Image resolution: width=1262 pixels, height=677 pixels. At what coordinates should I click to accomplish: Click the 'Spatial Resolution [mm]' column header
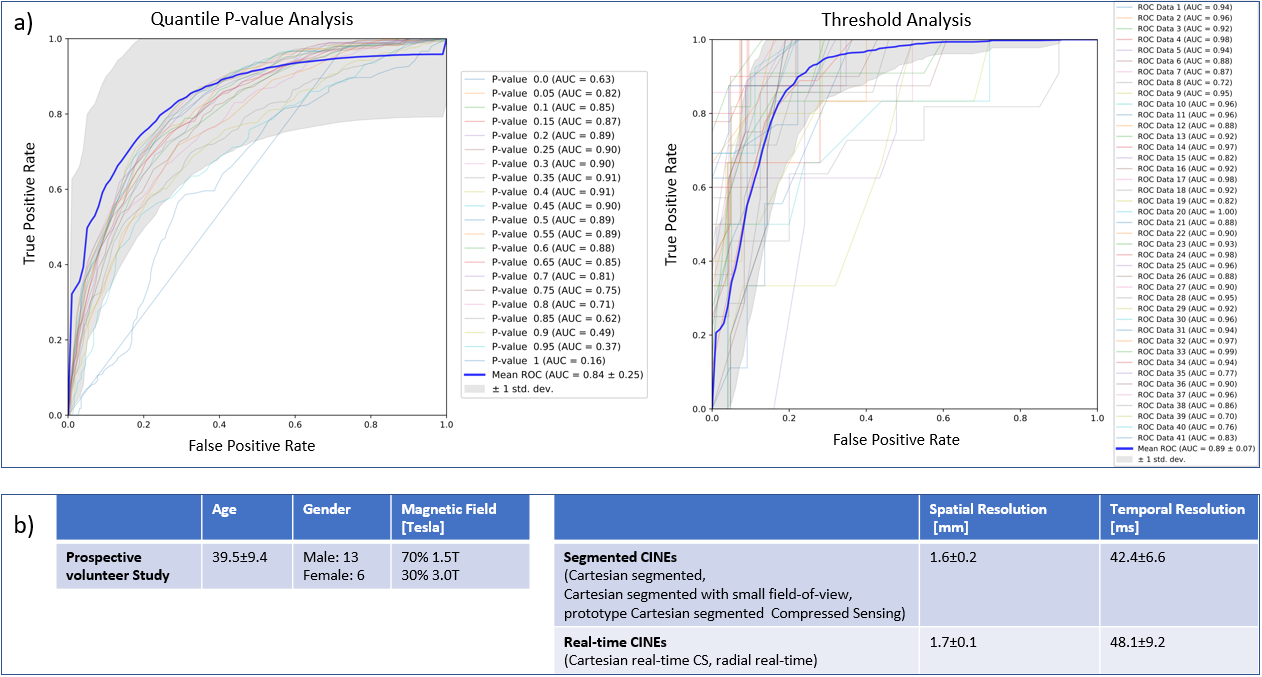pyautogui.click(x=988, y=517)
